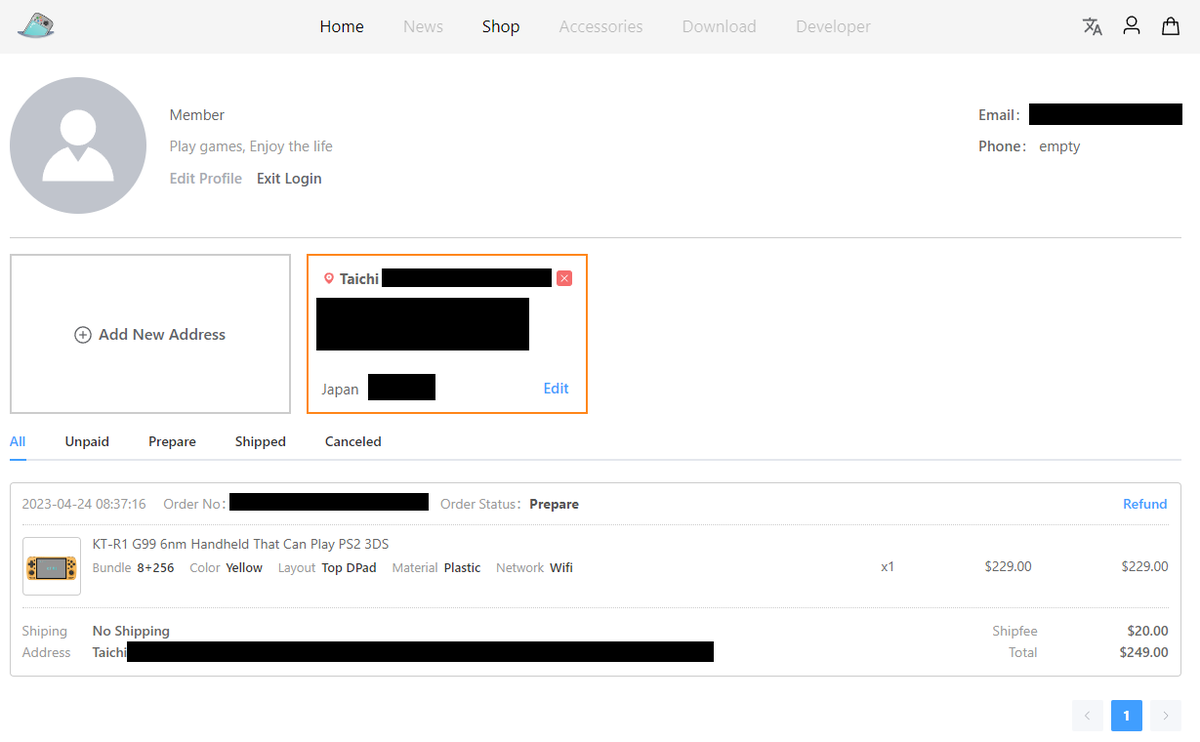Open the KT-R1 G99 6nm Handheld product title
The height and width of the screenshot is (742, 1200).
pyautogui.click(x=241, y=544)
